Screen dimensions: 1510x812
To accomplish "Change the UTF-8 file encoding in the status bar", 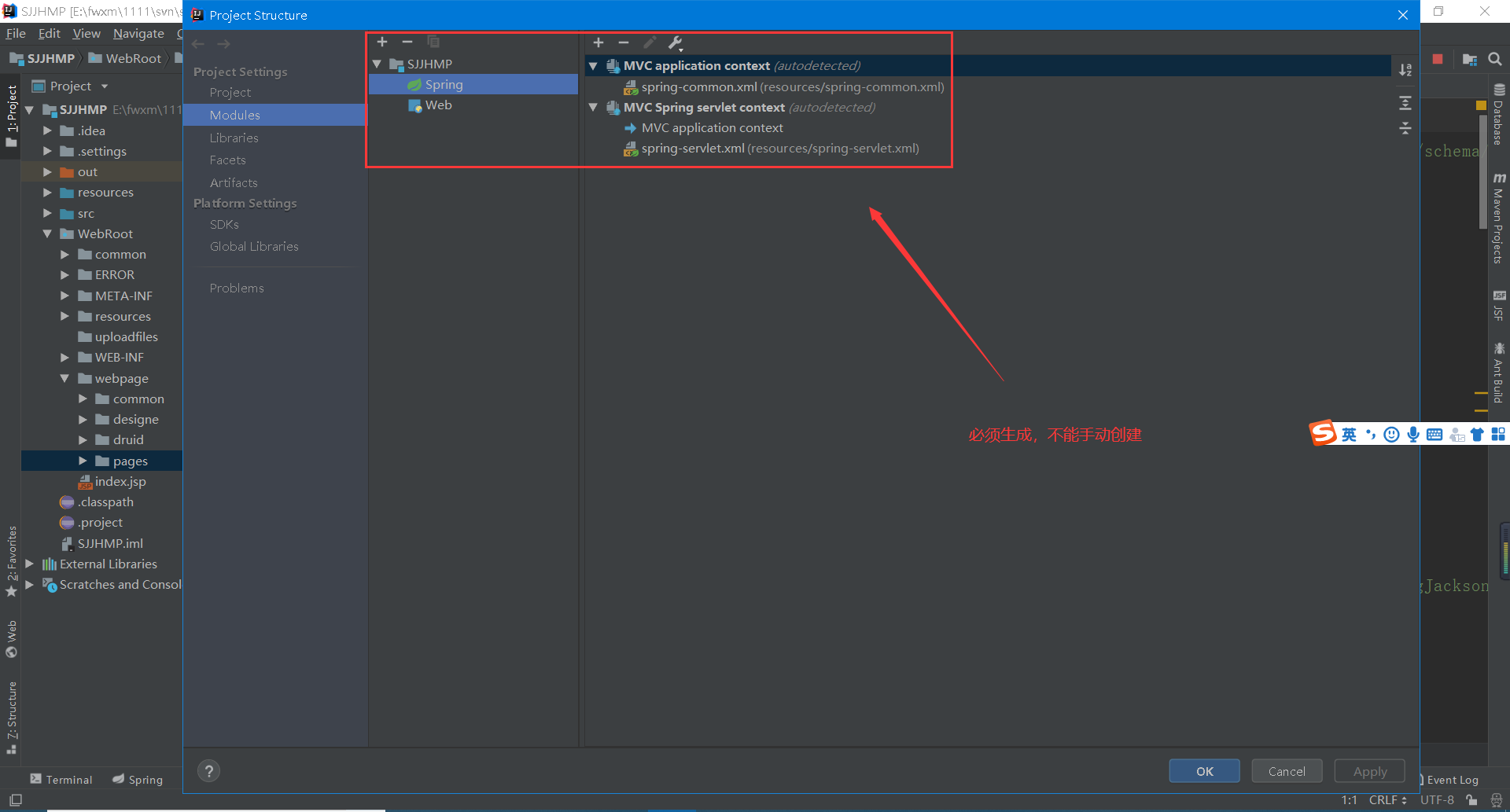I will (x=1437, y=800).
